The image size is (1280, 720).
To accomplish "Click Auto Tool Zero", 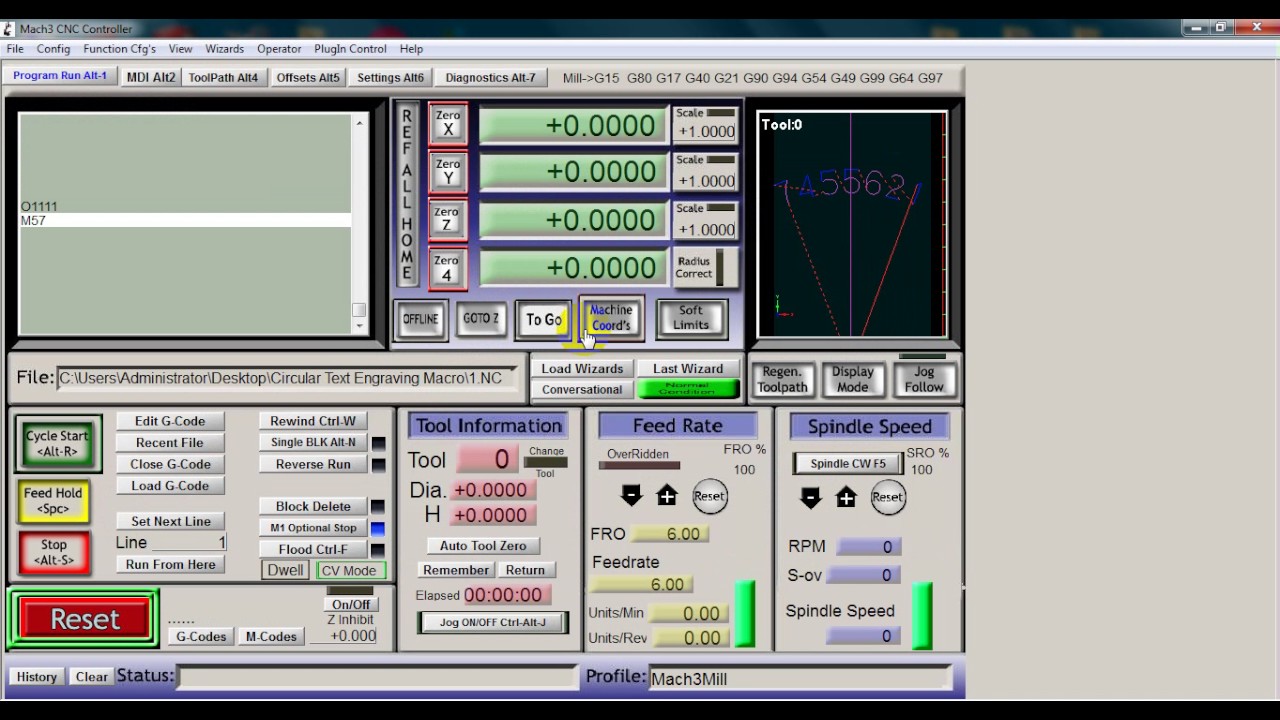I will tap(483, 545).
